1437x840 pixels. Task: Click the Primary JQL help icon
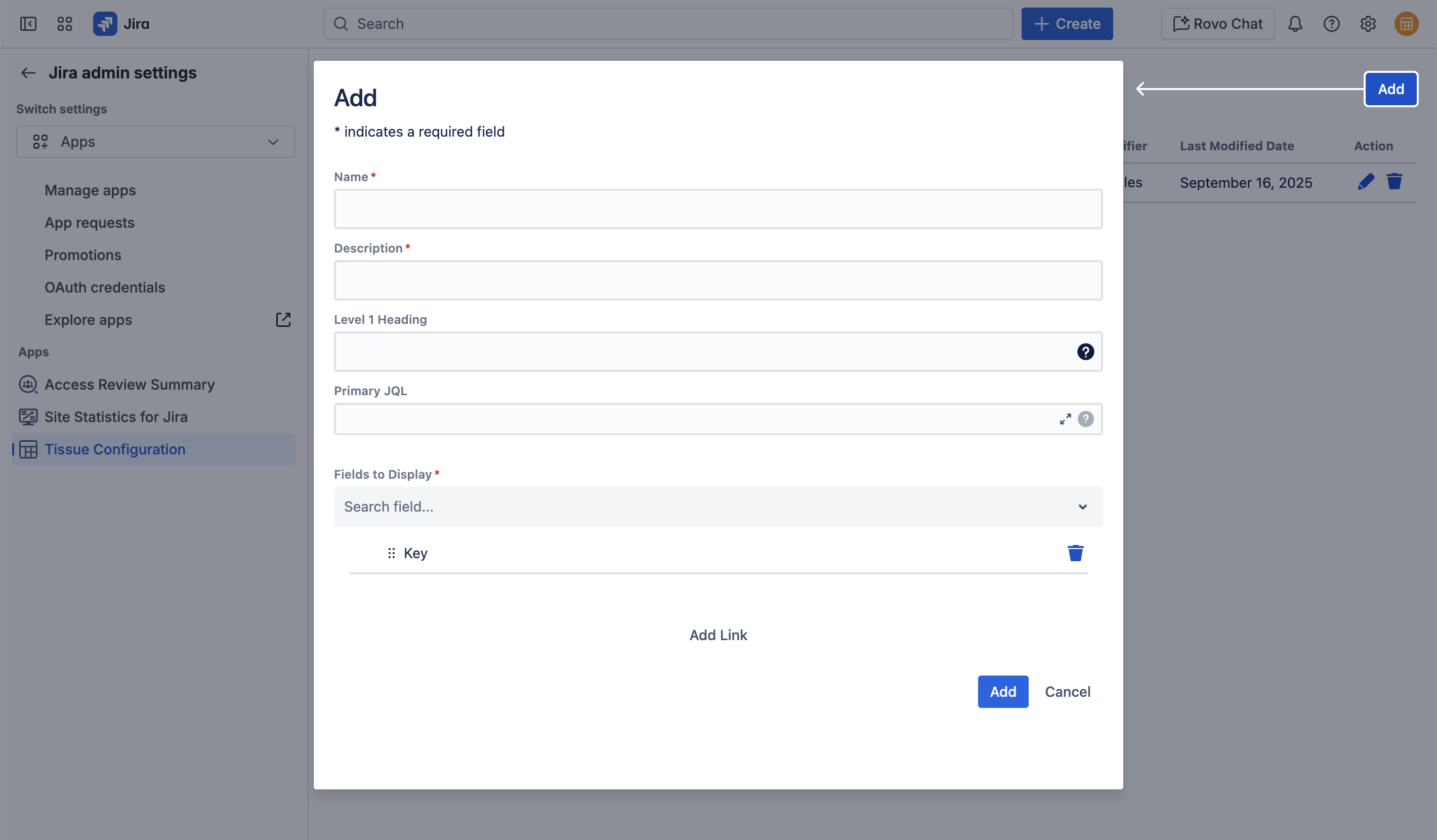tap(1085, 419)
